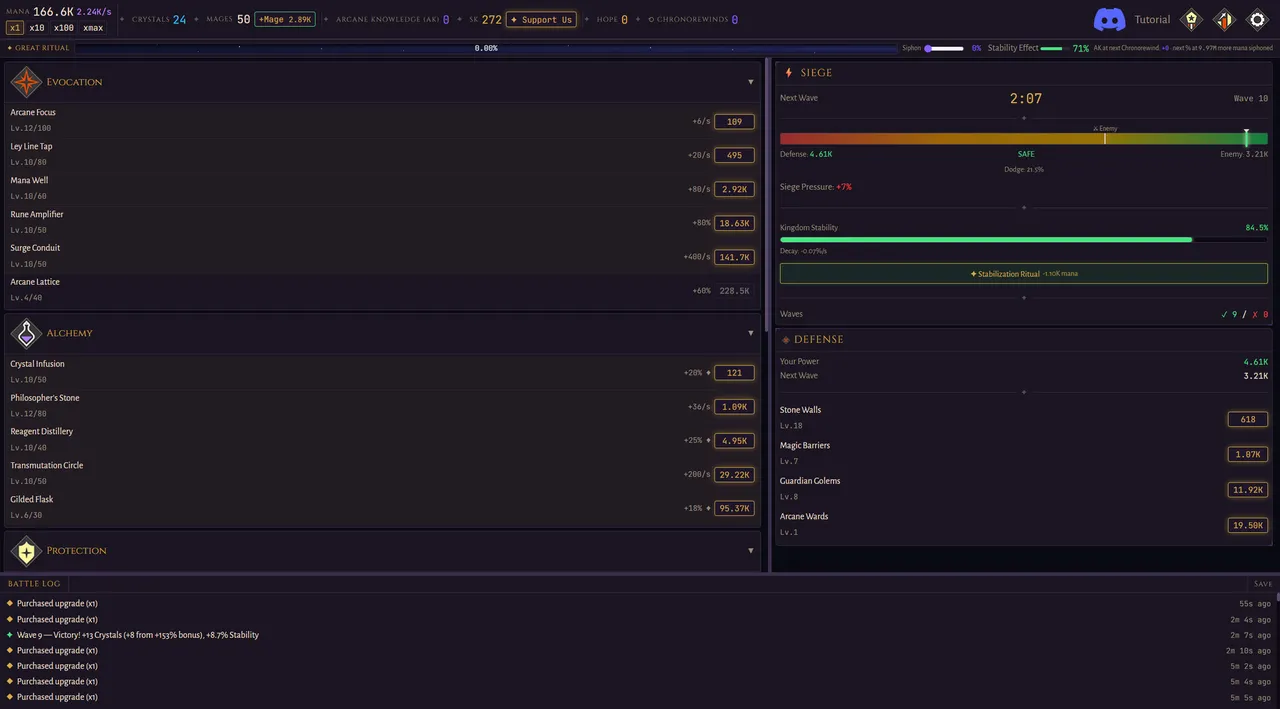Buy Philosopher's Stone upgrade for 1.09K
This screenshot has height=709, width=1280.
click(734, 406)
